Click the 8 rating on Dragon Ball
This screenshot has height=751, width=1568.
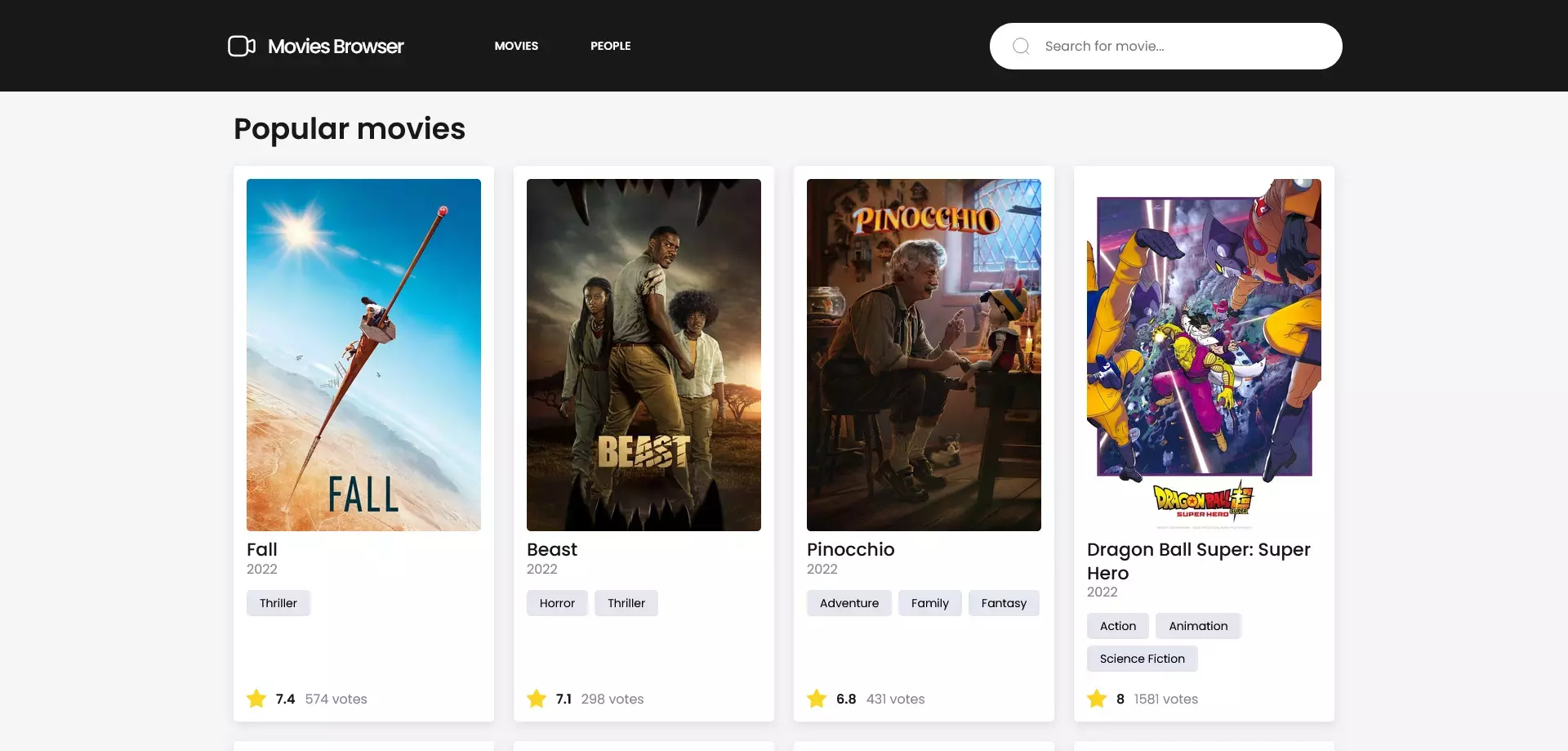click(x=1120, y=699)
